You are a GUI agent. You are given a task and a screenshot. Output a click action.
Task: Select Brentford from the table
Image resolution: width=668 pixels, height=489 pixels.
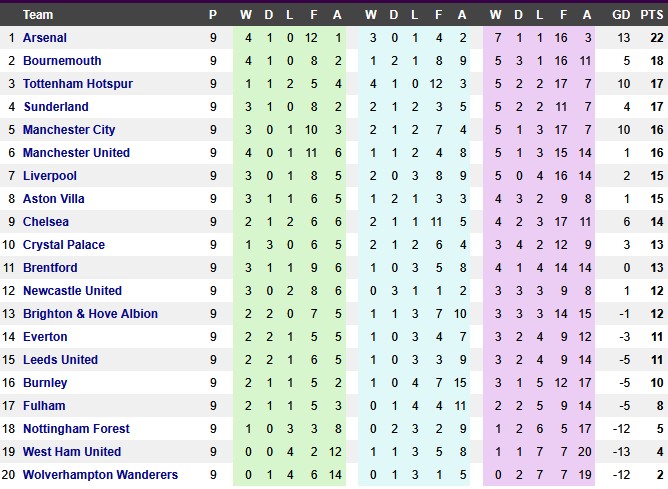click(49, 268)
